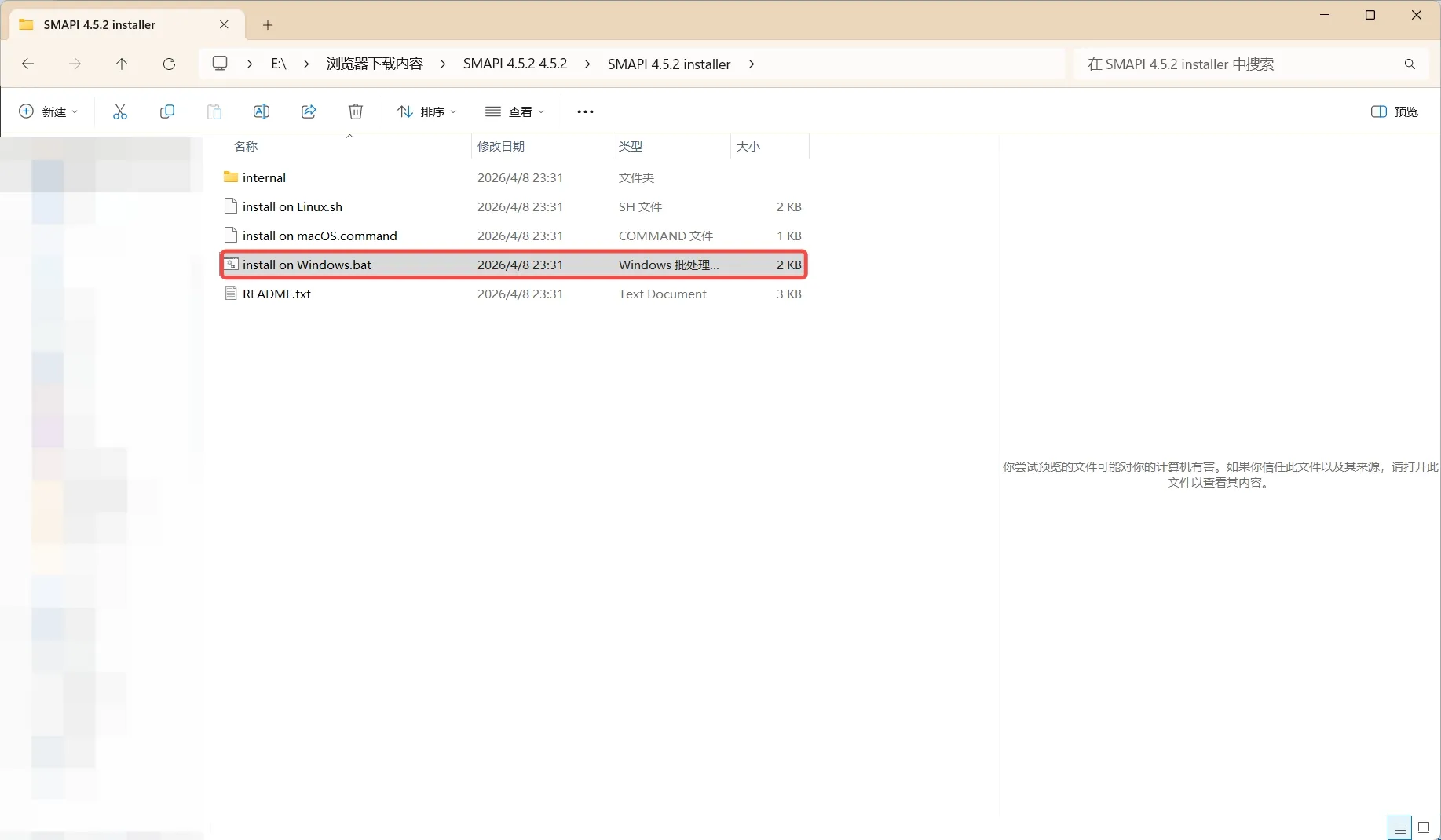1441x840 pixels.
Task: Go back to the previous folder
Action: pyautogui.click(x=28, y=64)
